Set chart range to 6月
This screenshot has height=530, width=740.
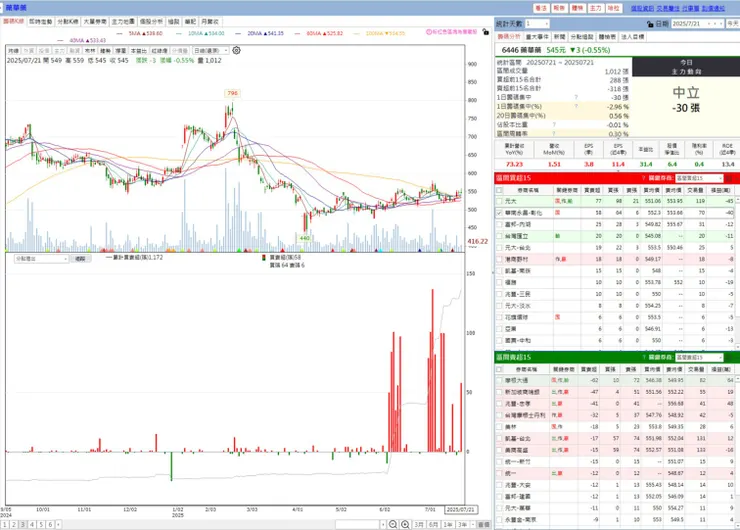pyautogui.click(x=433, y=524)
